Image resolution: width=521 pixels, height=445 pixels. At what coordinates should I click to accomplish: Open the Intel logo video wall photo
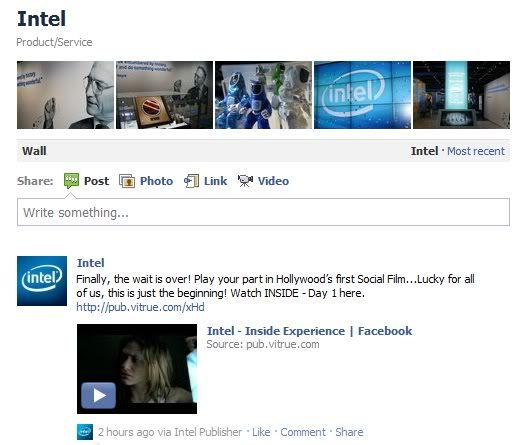pos(363,95)
